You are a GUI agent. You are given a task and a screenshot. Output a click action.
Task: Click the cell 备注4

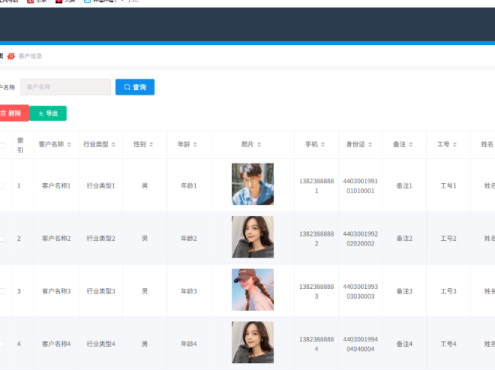point(404,344)
